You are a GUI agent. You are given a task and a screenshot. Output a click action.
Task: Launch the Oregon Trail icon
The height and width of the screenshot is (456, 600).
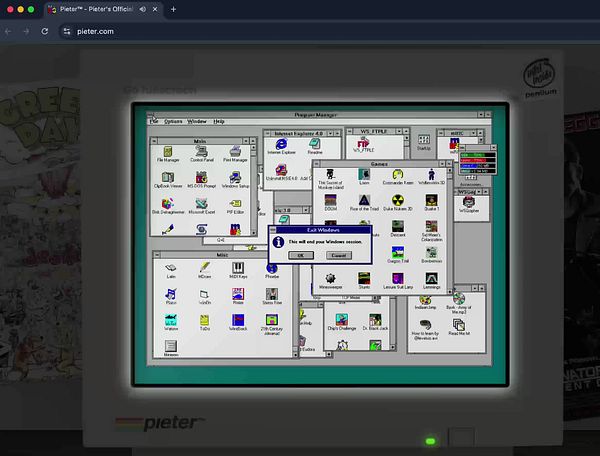click(398, 255)
